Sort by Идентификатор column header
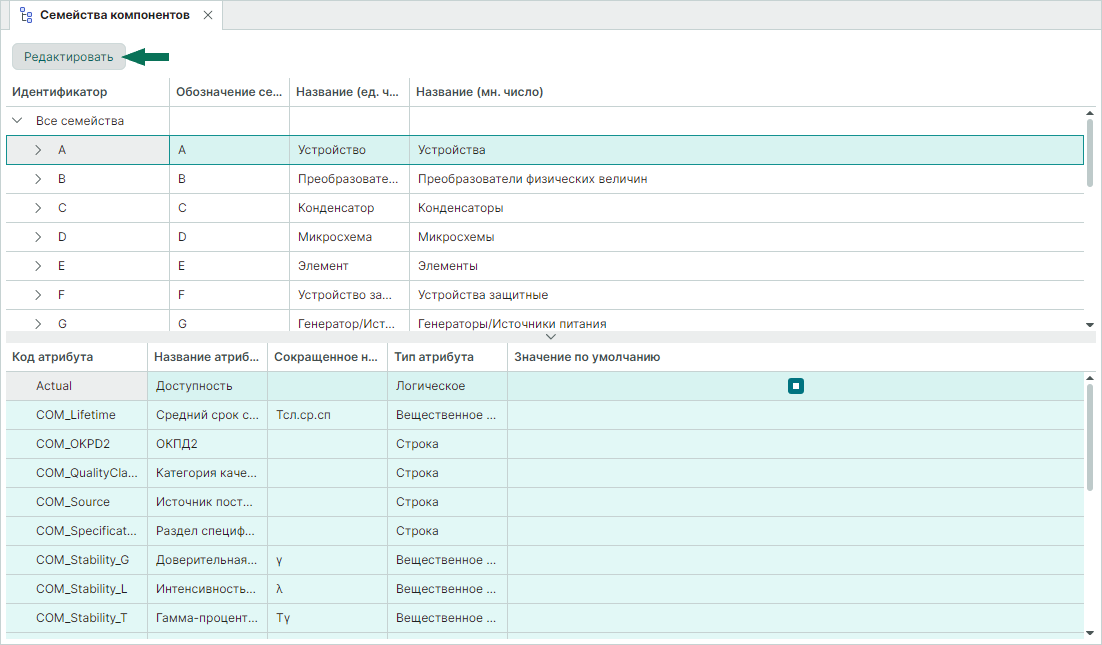Image resolution: width=1102 pixels, height=645 pixels. 60,92
